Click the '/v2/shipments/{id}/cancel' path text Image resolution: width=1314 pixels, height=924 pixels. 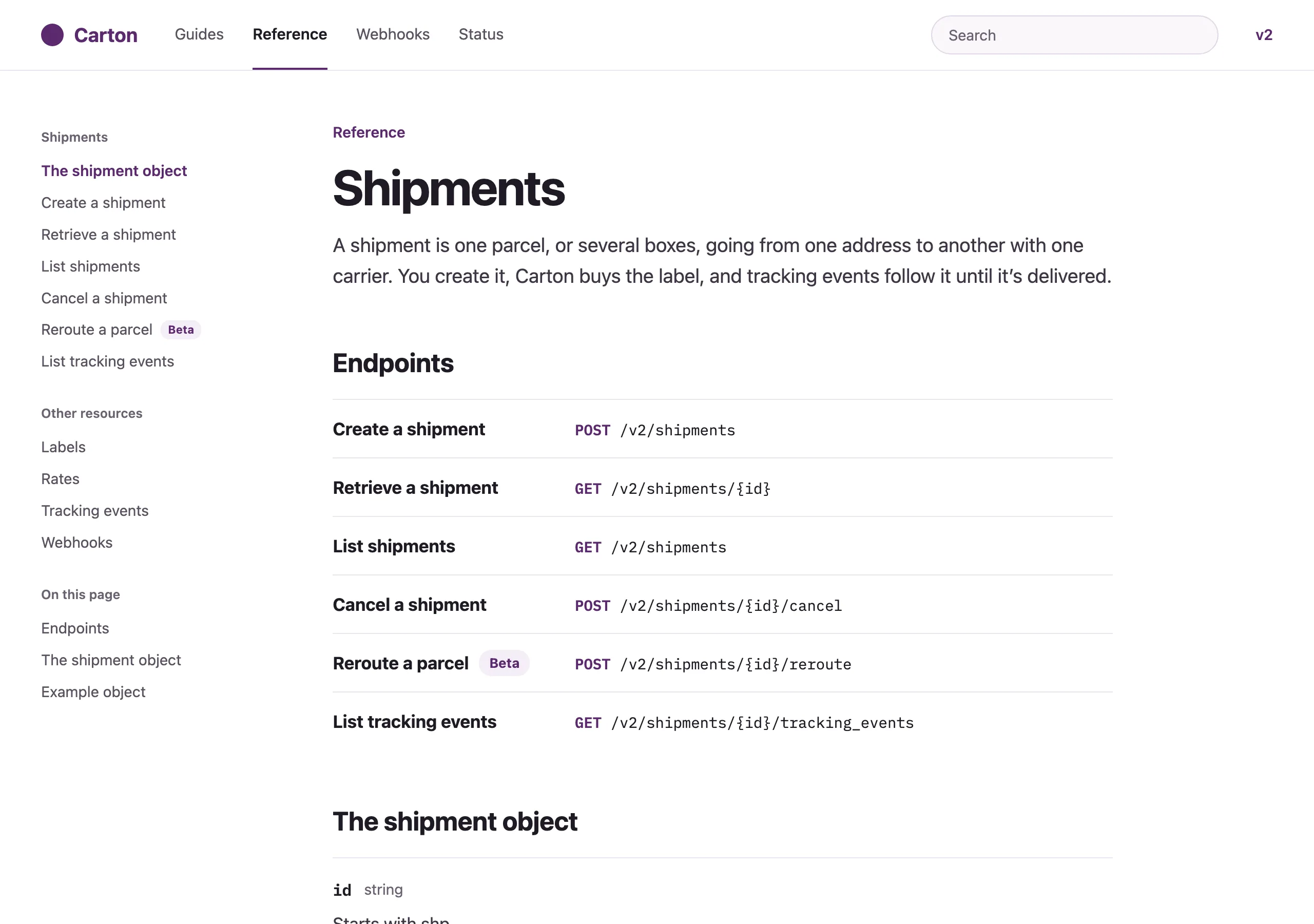pyautogui.click(x=731, y=606)
